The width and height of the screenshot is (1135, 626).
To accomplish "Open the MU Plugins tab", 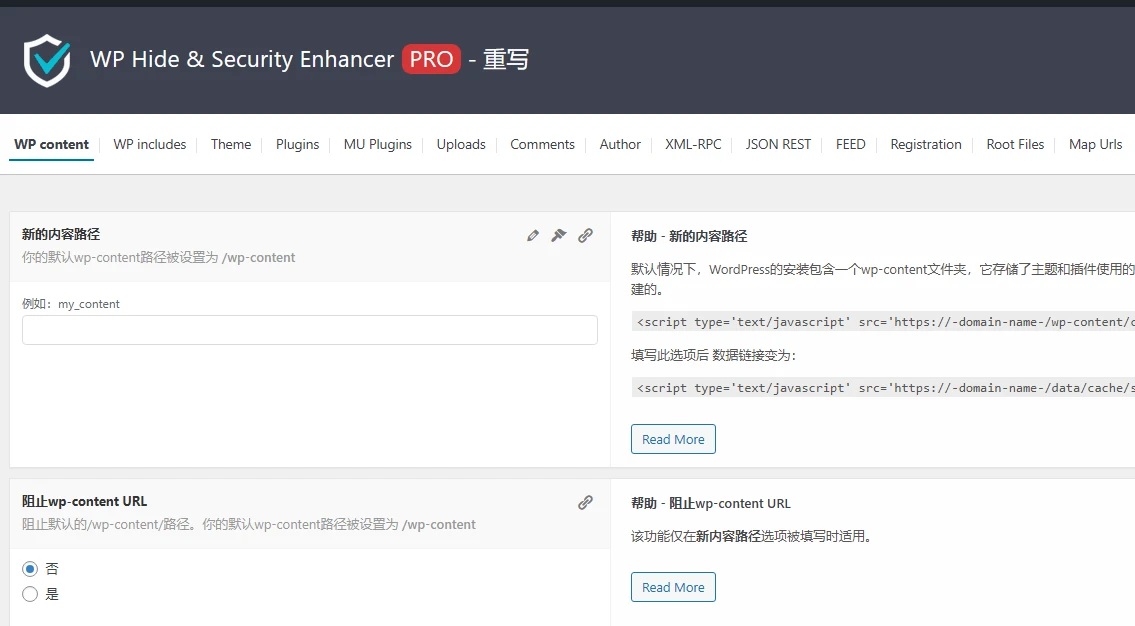I will coord(377,144).
